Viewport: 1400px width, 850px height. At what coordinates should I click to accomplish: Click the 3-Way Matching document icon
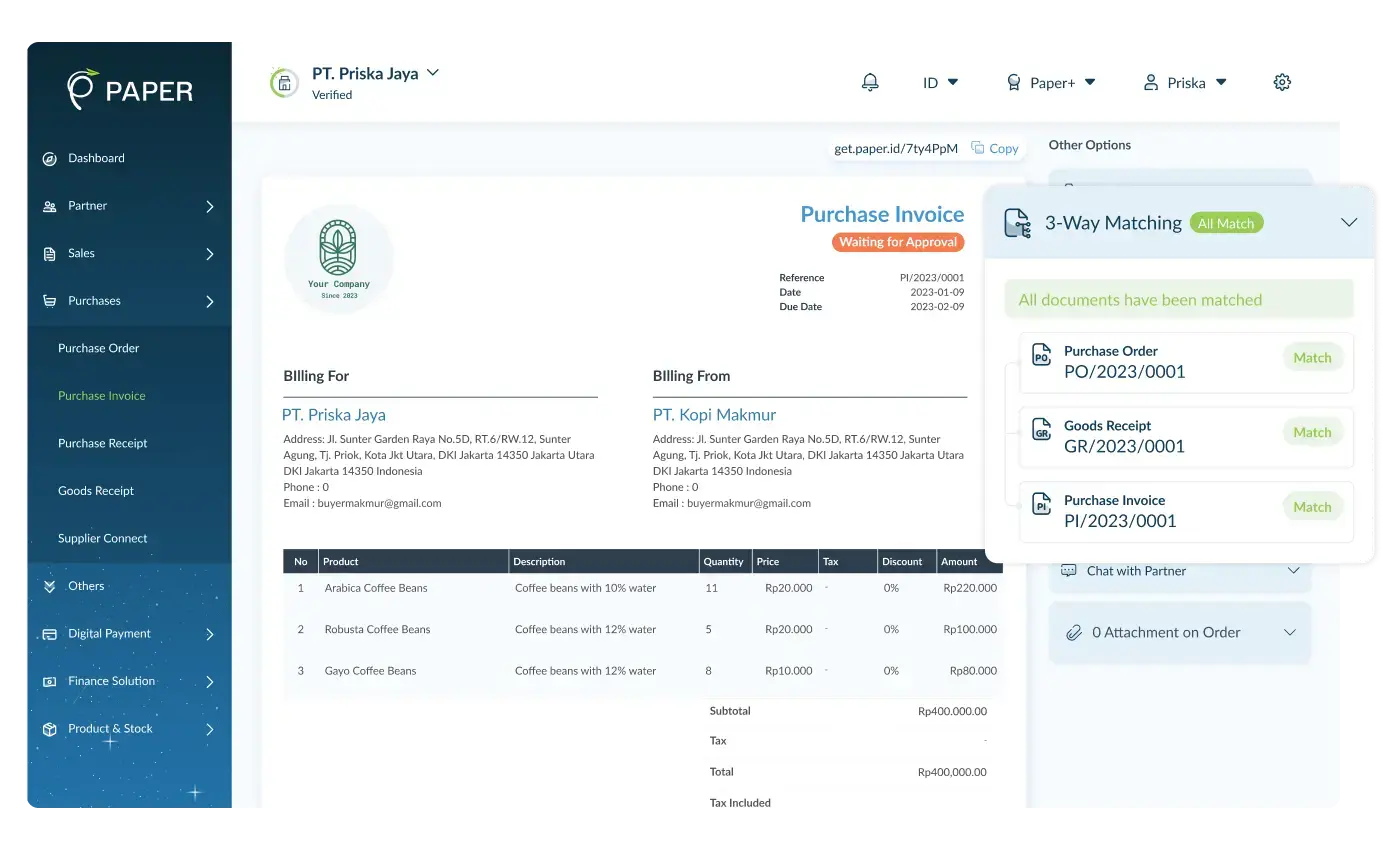(x=1017, y=223)
